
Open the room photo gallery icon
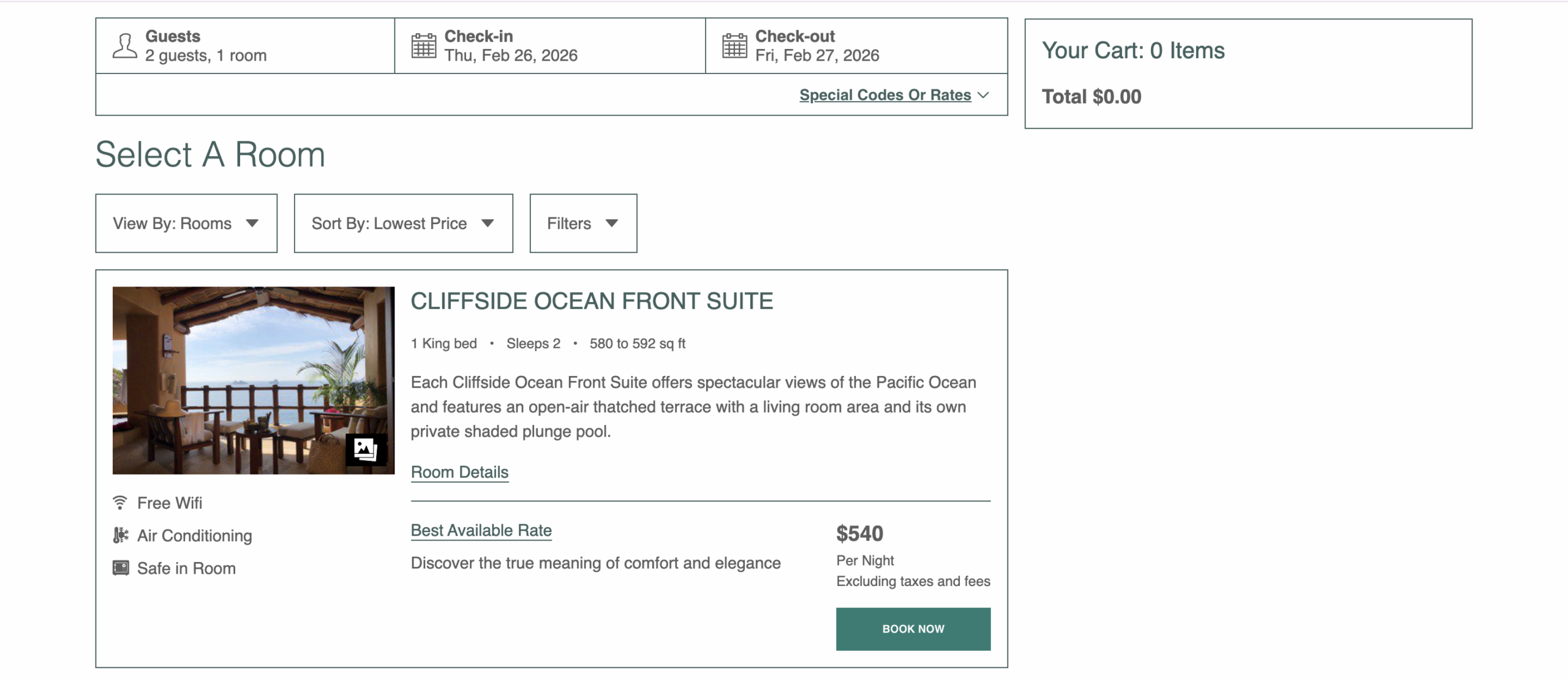tap(366, 450)
